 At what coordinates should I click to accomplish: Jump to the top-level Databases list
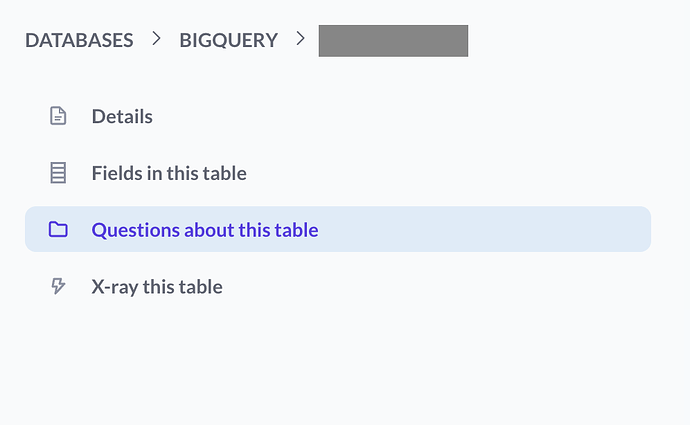(x=79, y=40)
